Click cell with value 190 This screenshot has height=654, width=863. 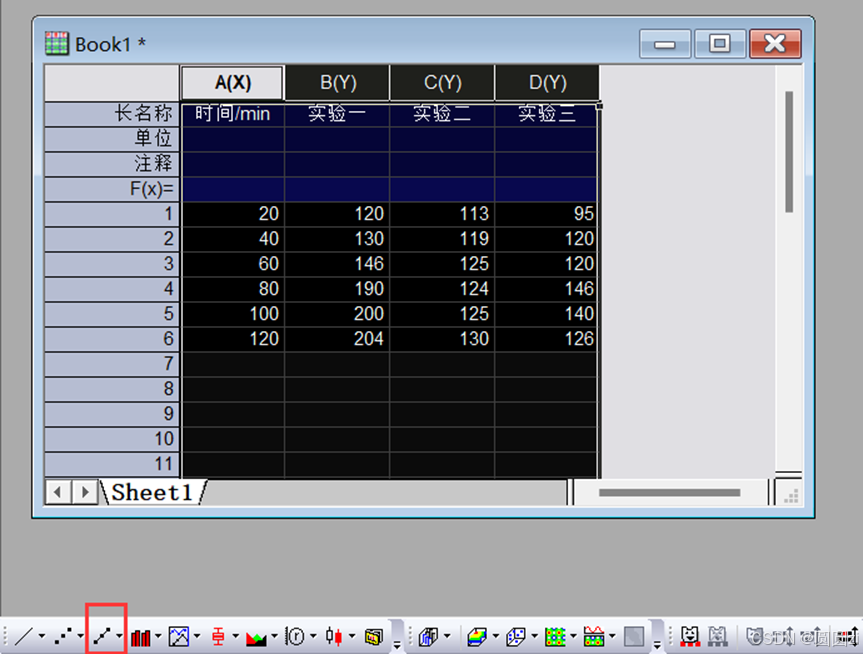[x=337, y=289]
